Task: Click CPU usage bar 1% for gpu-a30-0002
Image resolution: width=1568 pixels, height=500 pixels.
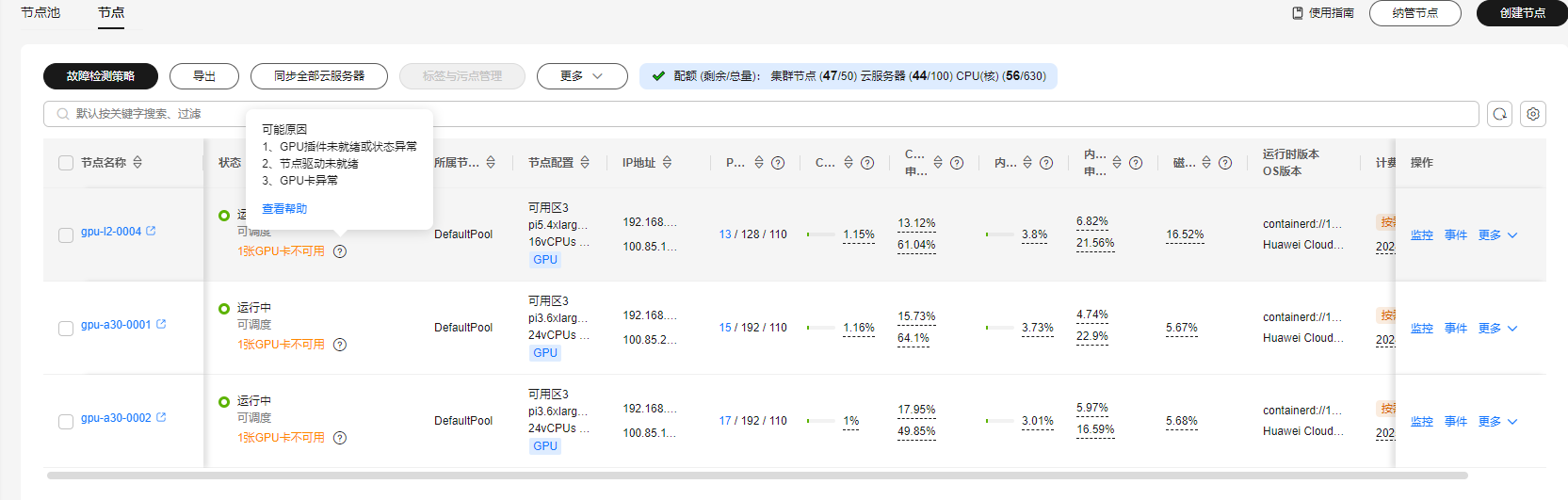Action: tap(821, 421)
